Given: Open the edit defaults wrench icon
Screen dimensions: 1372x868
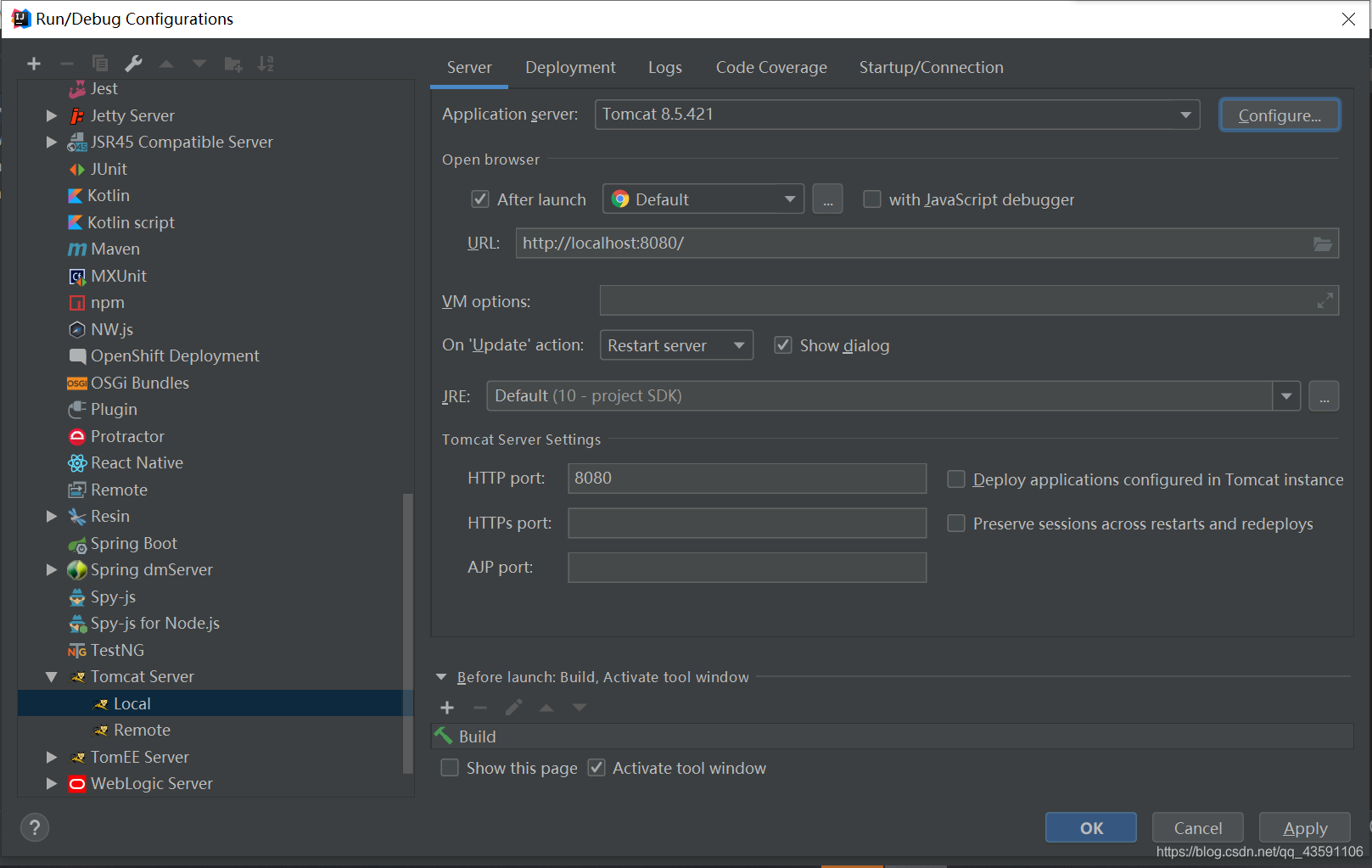Looking at the screenshot, I should pos(133,64).
